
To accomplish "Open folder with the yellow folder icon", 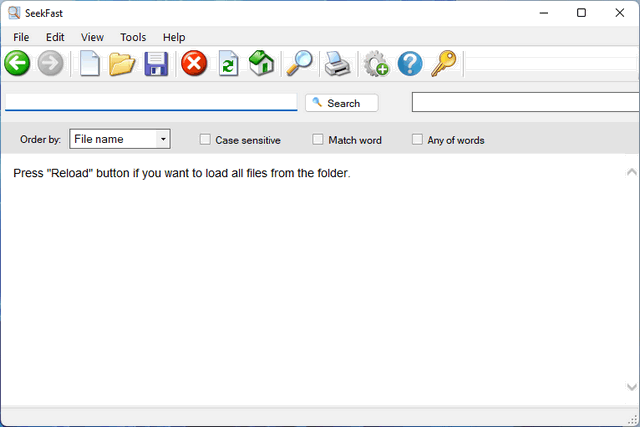I will 122,64.
